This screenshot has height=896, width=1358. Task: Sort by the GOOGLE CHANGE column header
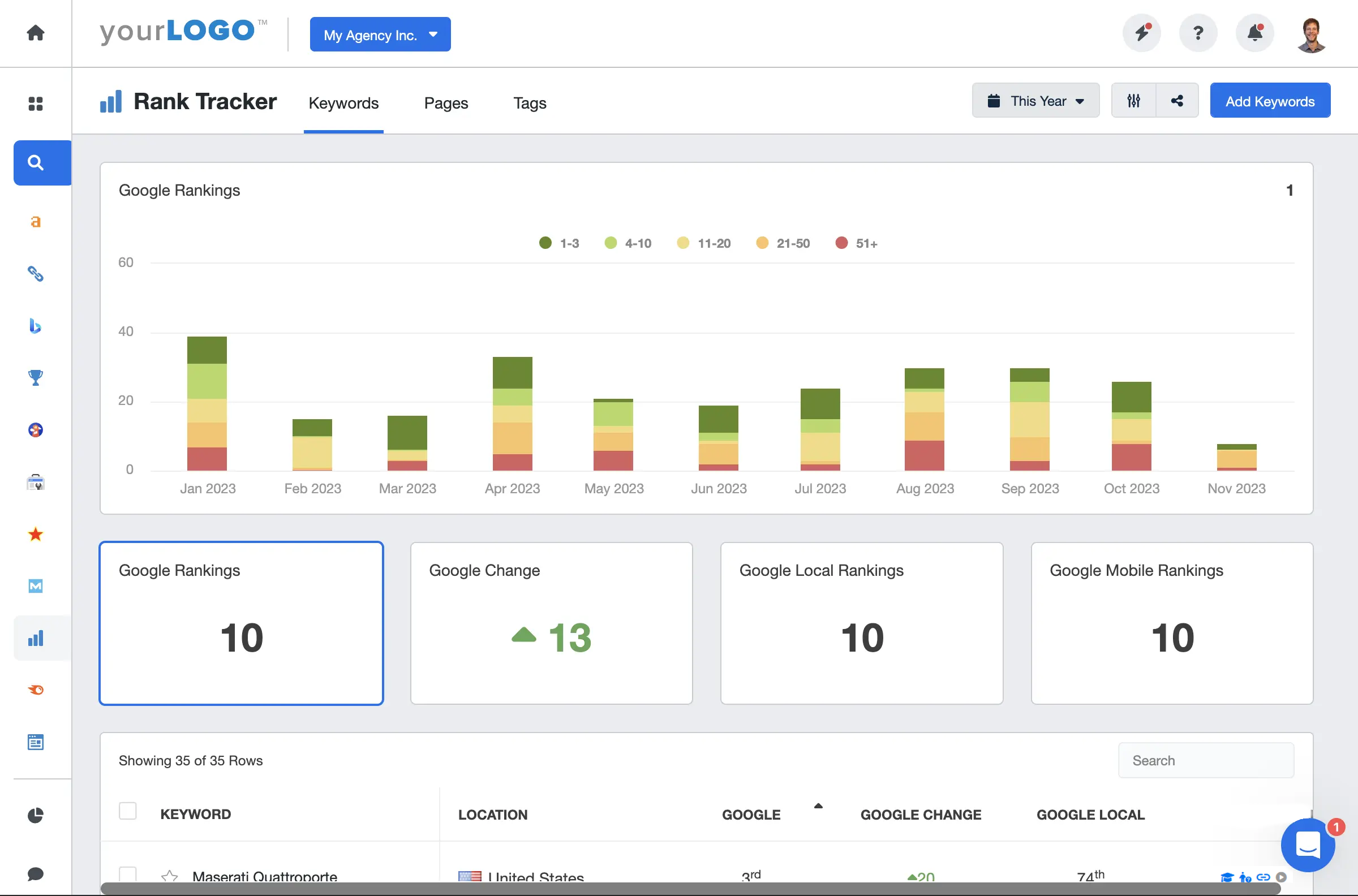pos(921,815)
